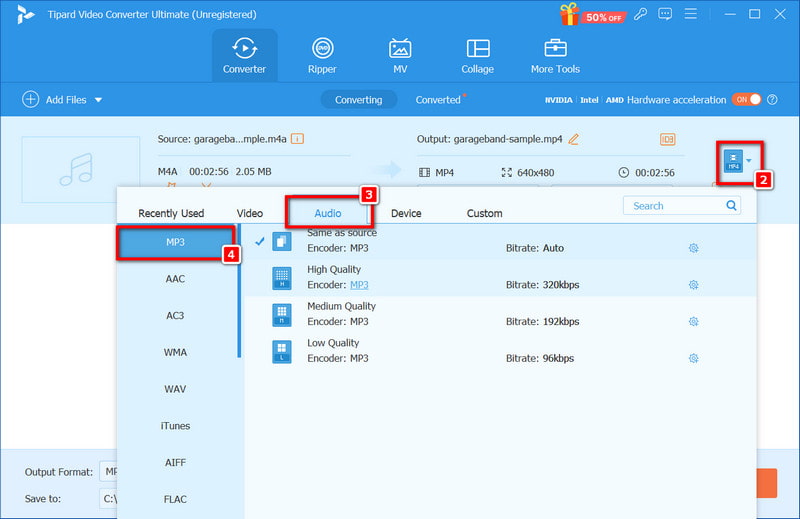The width and height of the screenshot is (800, 519).
Task: Toggle Hardware acceleration switch off
Action: click(x=746, y=100)
